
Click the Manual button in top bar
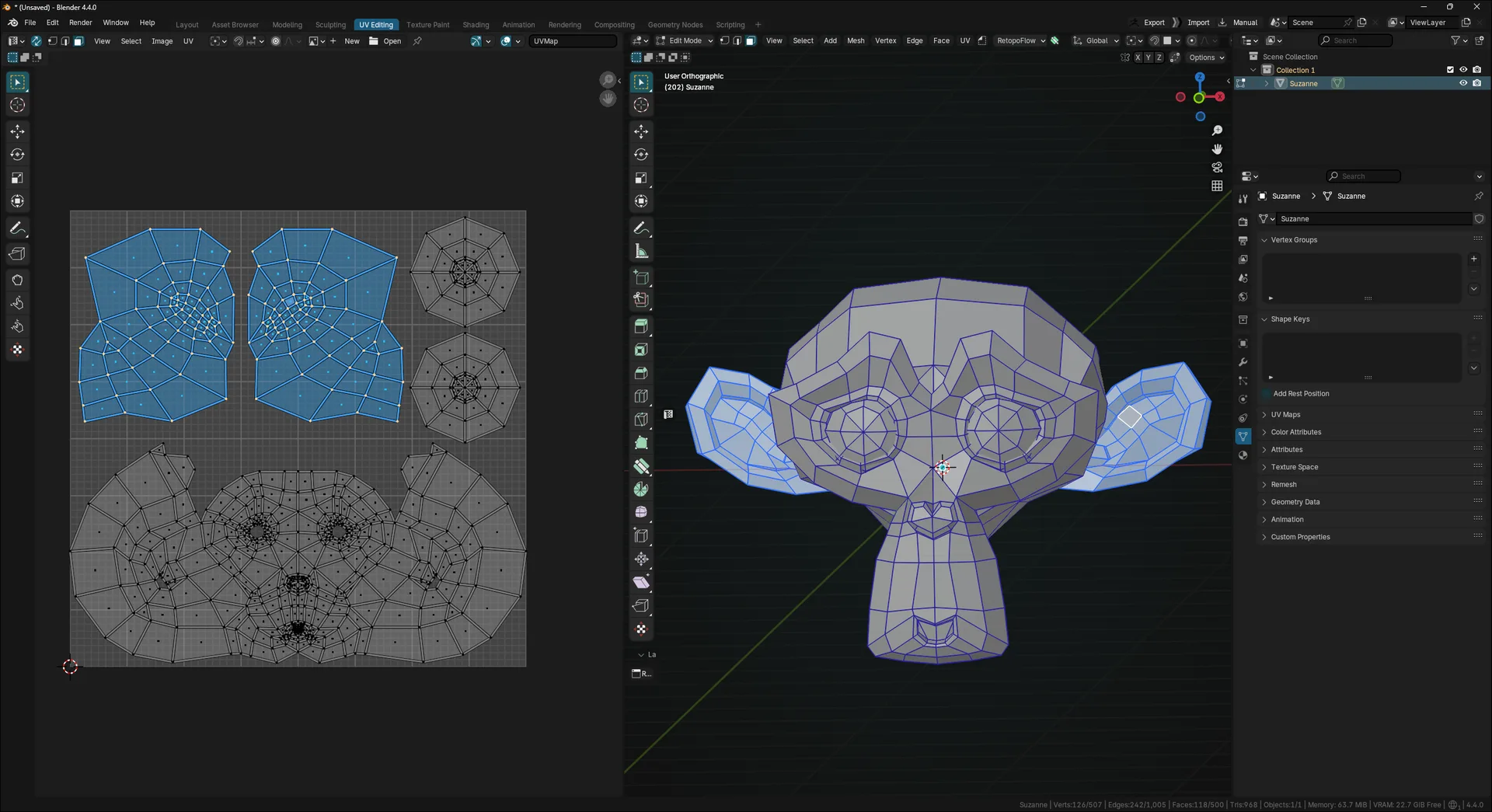pos(1245,23)
